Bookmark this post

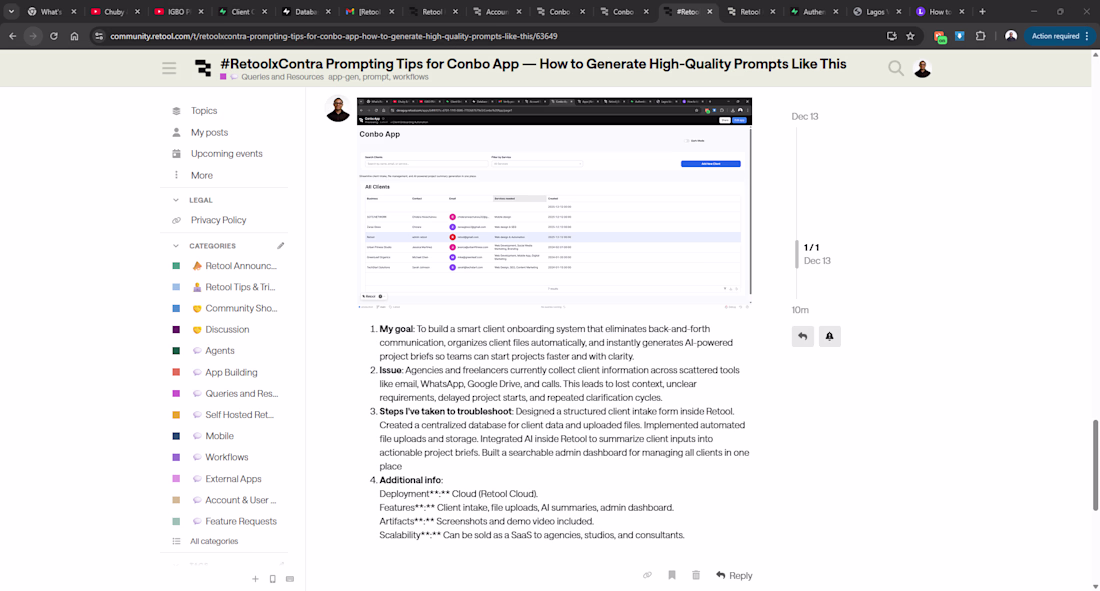tap(671, 575)
